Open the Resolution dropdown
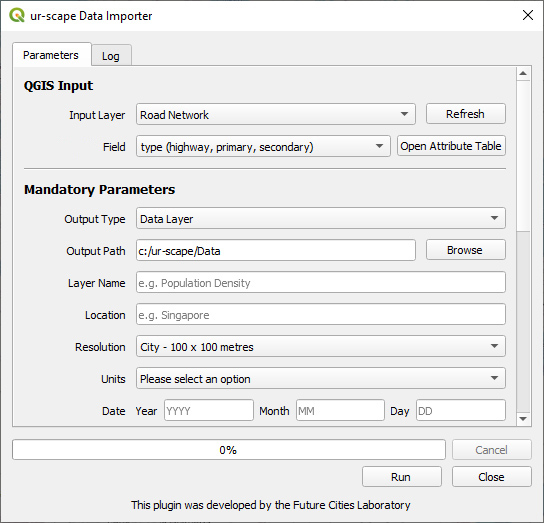Viewport: 544px width, 523px height. (x=321, y=346)
